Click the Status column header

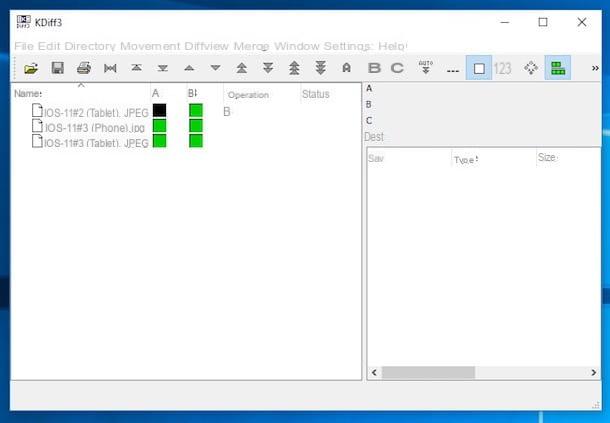tap(330, 94)
